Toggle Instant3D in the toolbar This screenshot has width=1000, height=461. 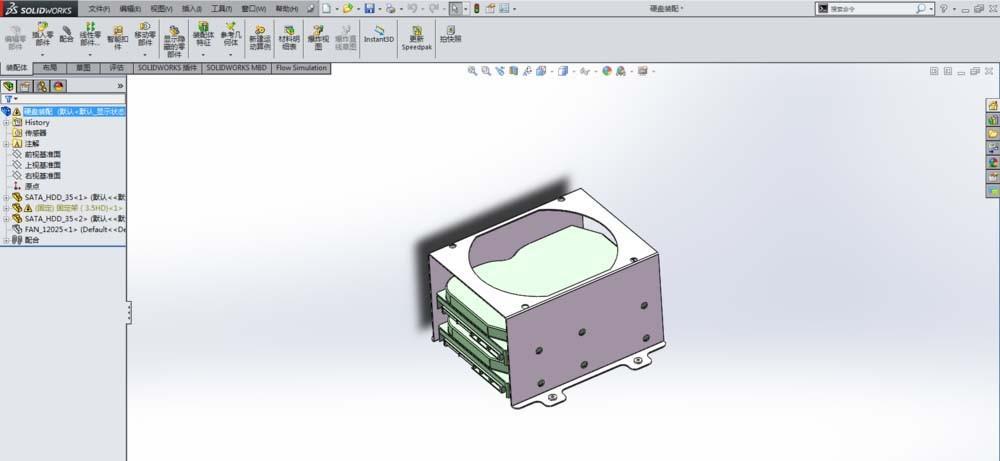379,34
